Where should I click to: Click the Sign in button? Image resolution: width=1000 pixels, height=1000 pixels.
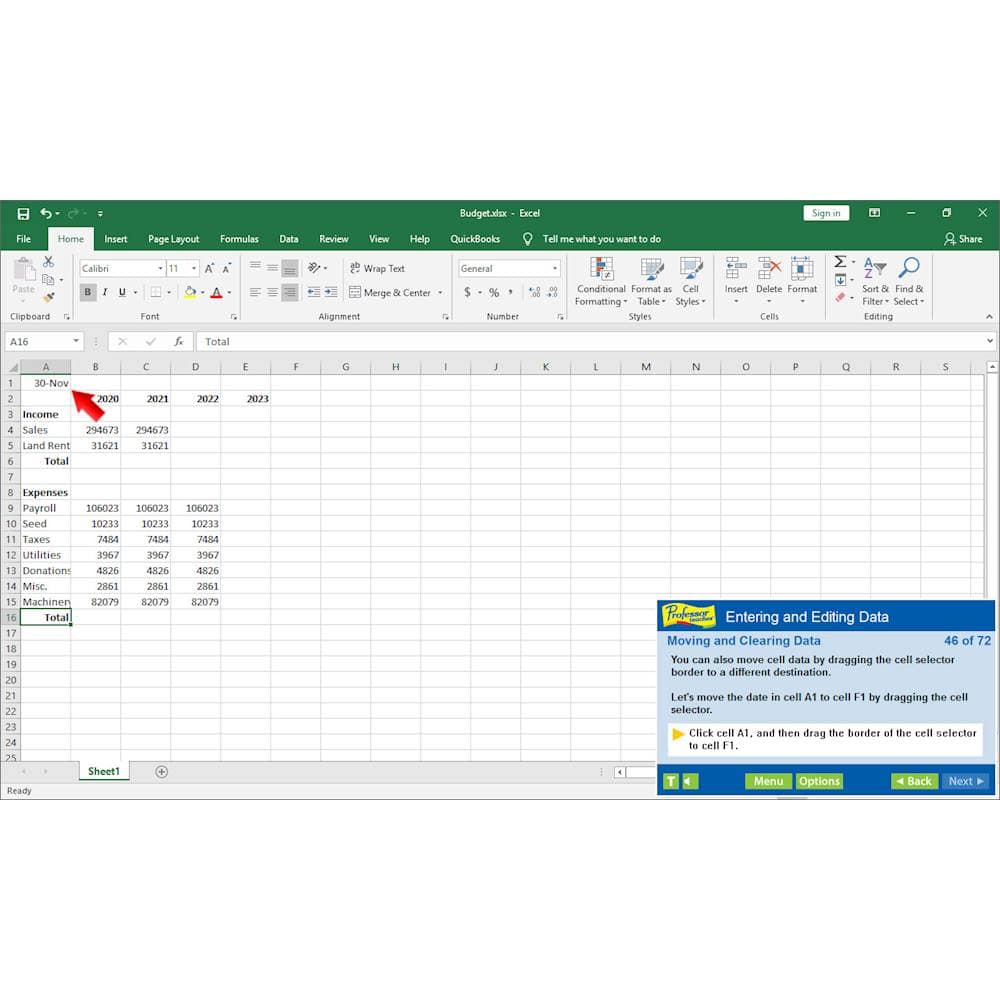(826, 213)
